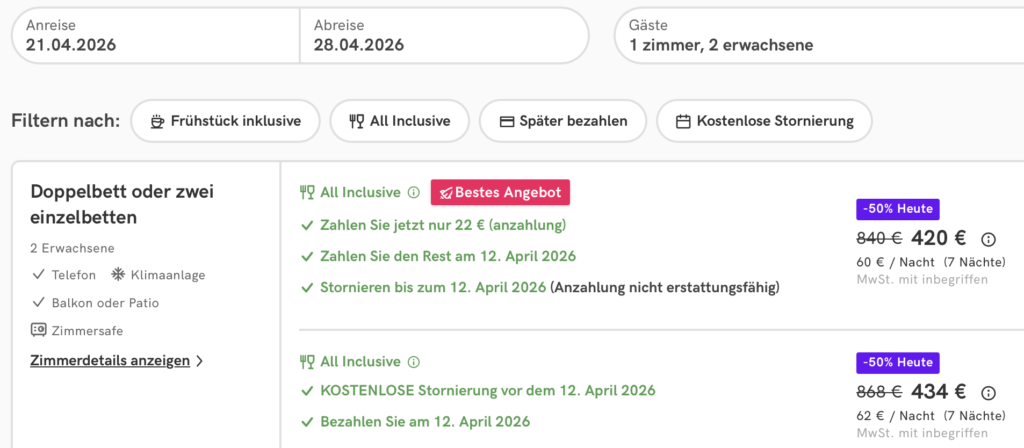This screenshot has width=1024, height=448.
Task: Enable the Später bezahlen filter
Action: coord(563,121)
